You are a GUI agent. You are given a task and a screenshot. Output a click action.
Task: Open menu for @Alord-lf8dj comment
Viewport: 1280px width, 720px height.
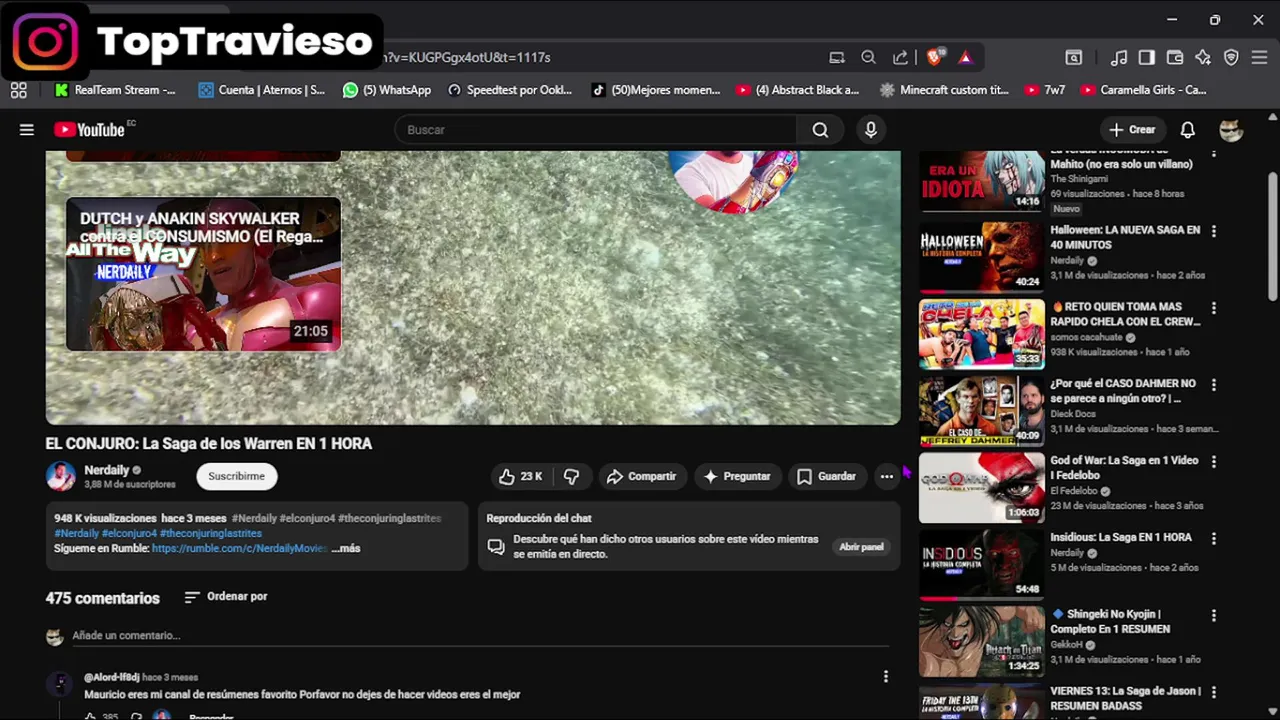point(885,677)
